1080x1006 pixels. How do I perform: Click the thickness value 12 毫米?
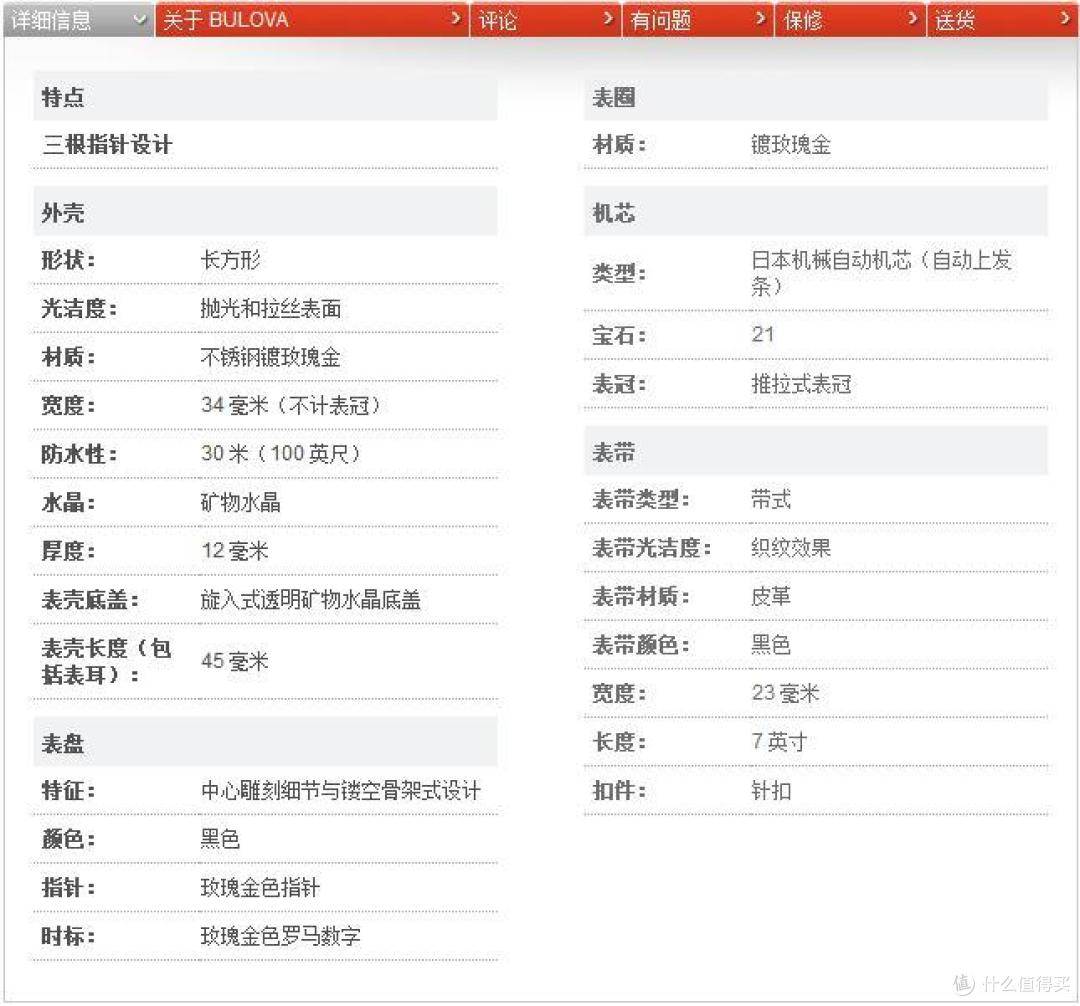(235, 551)
